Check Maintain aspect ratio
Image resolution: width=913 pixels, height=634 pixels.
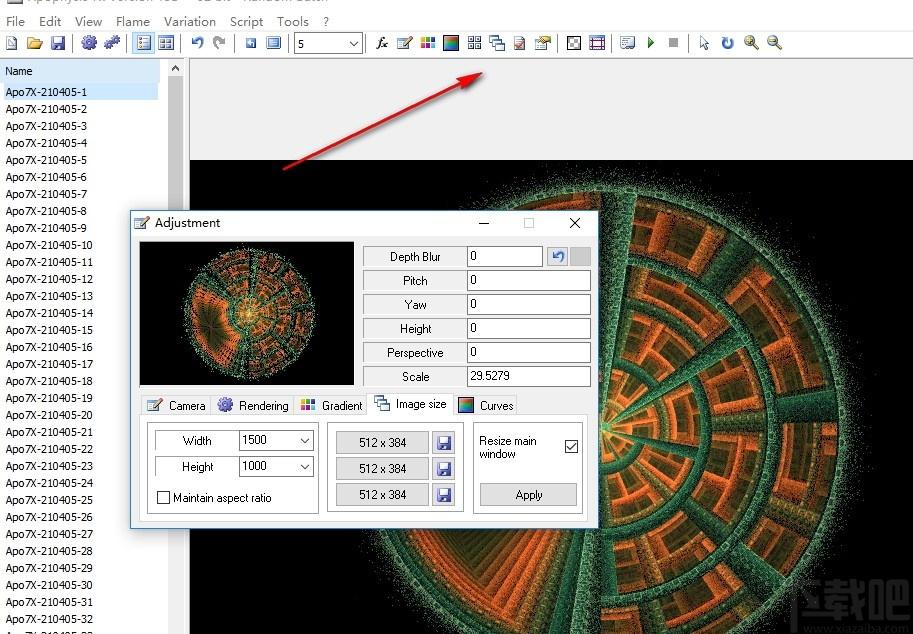click(x=164, y=498)
